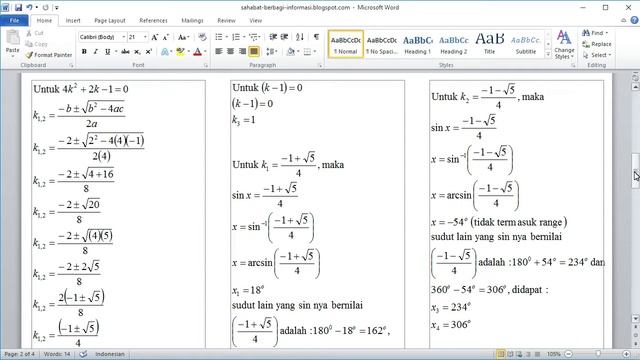Decrease the paragraph indent

coord(273,37)
